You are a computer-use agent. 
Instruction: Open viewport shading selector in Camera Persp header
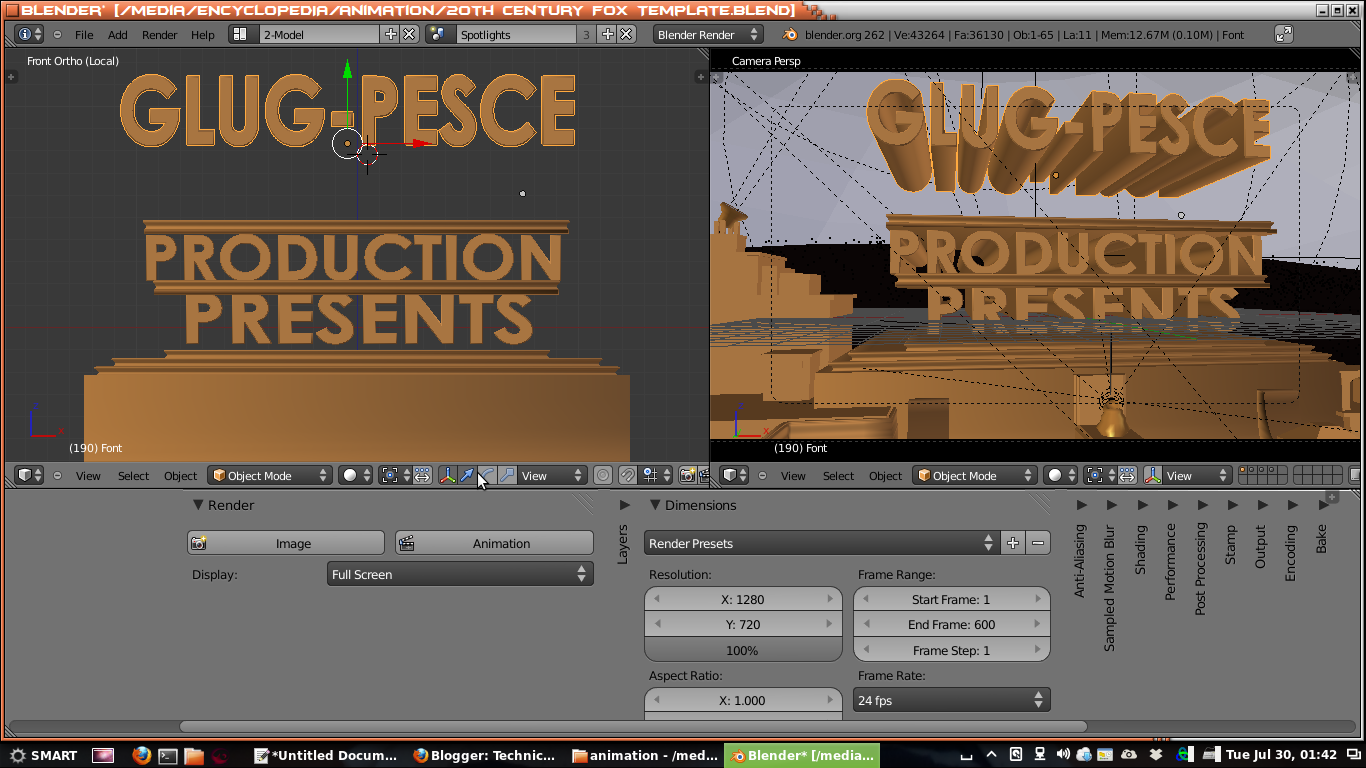pos(1060,476)
